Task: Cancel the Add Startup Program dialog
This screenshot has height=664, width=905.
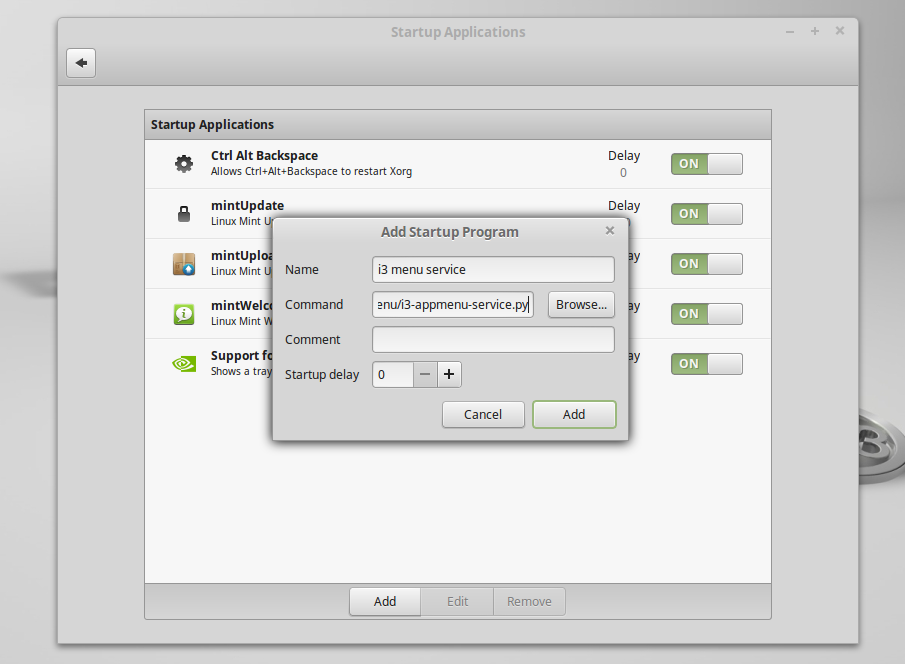Action: (483, 415)
